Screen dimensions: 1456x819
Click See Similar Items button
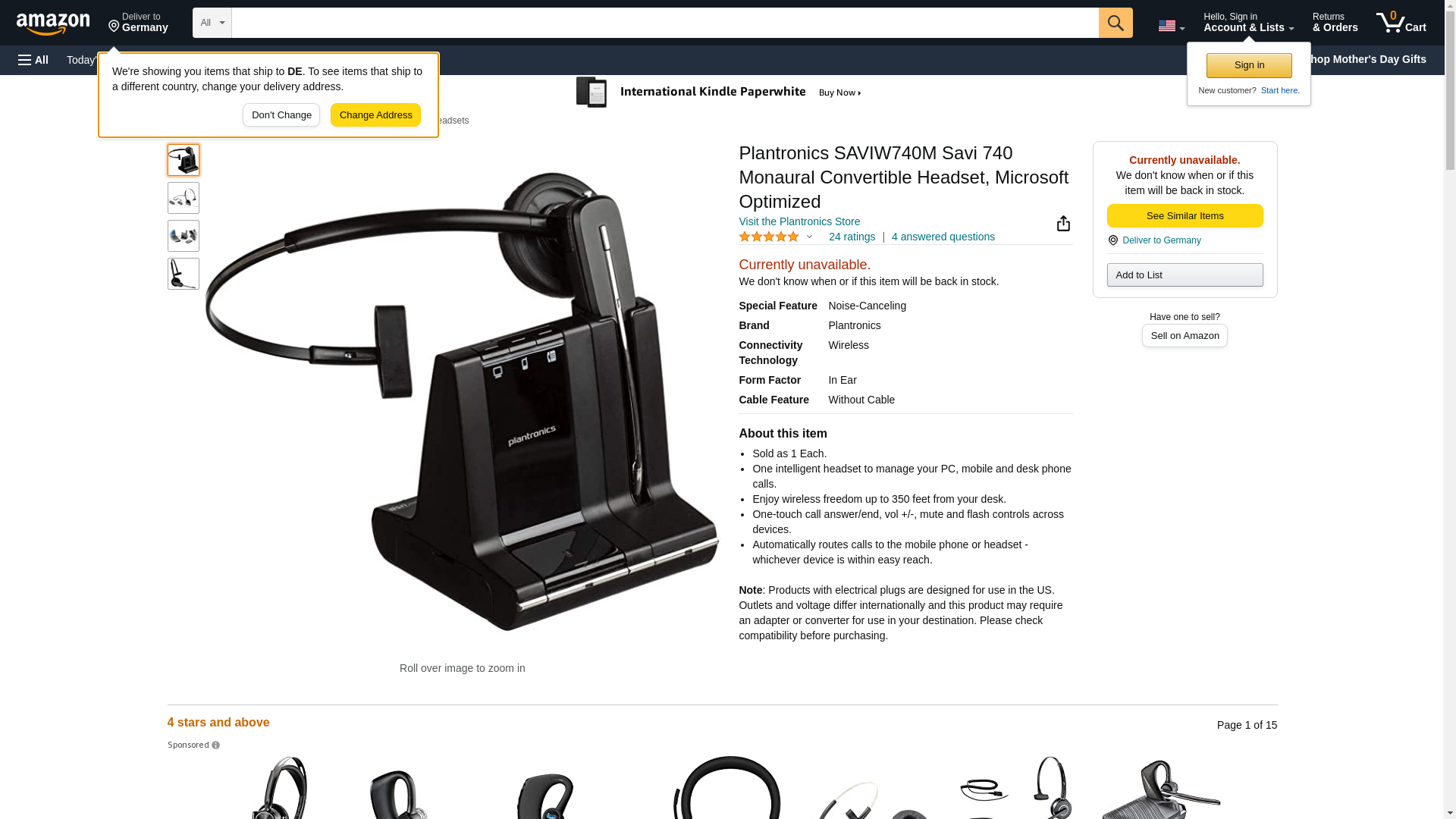(1185, 216)
